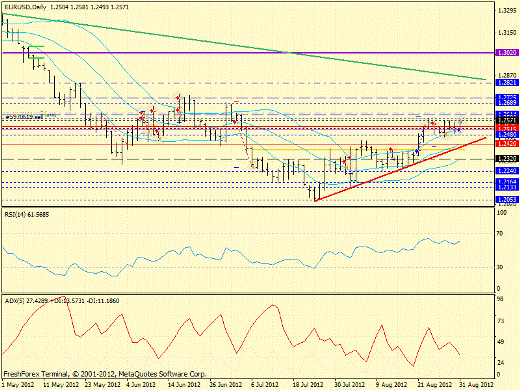Select the blue 1.2053 level tag
The width and height of the screenshot is (520, 390).
coord(507,200)
